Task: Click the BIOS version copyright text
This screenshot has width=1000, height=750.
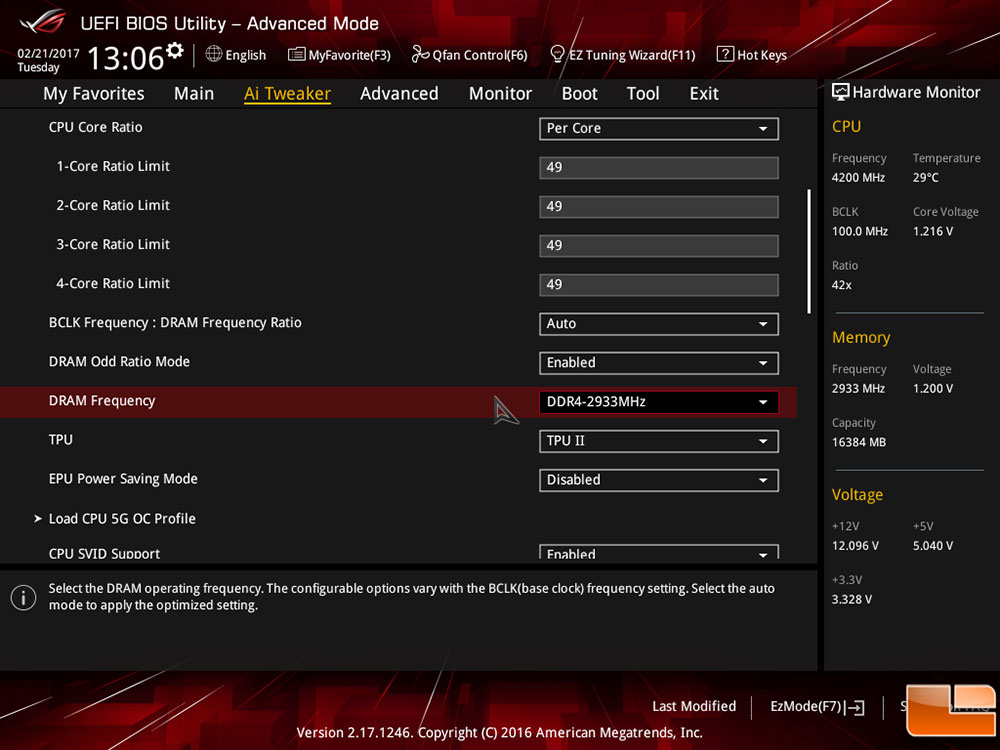Action: pos(499,733)
